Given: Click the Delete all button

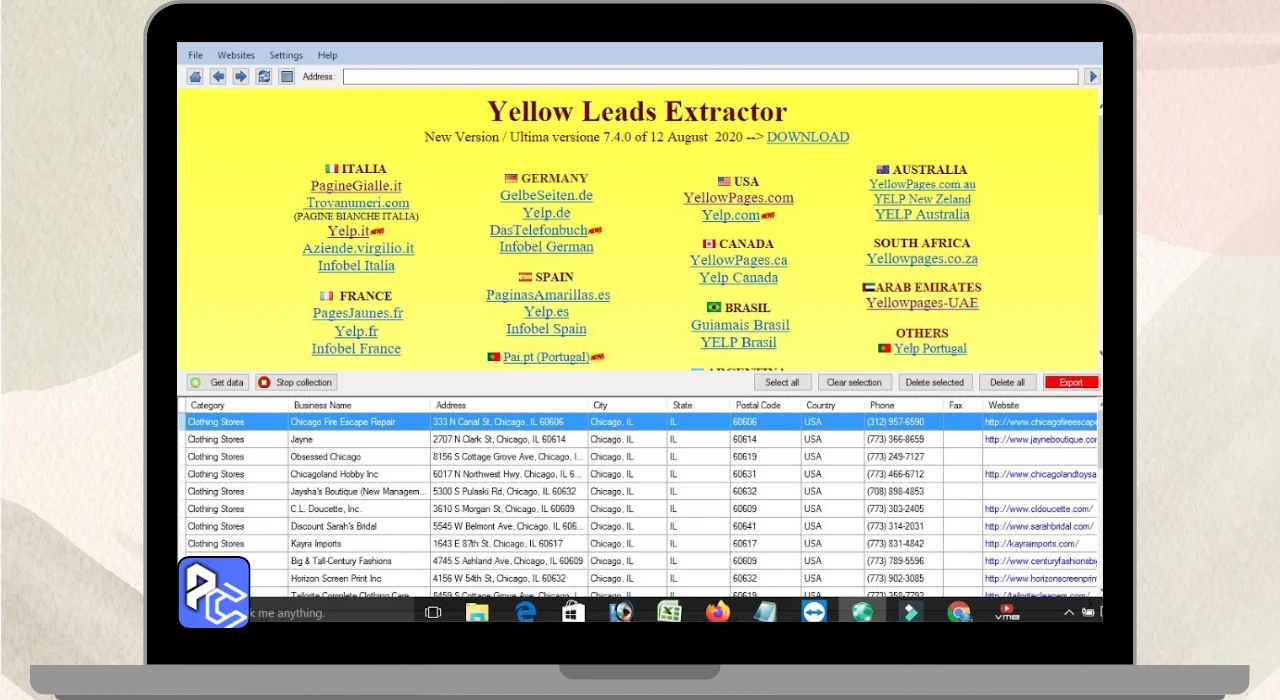Looking at the screenshot, I should coord(1007,382).
